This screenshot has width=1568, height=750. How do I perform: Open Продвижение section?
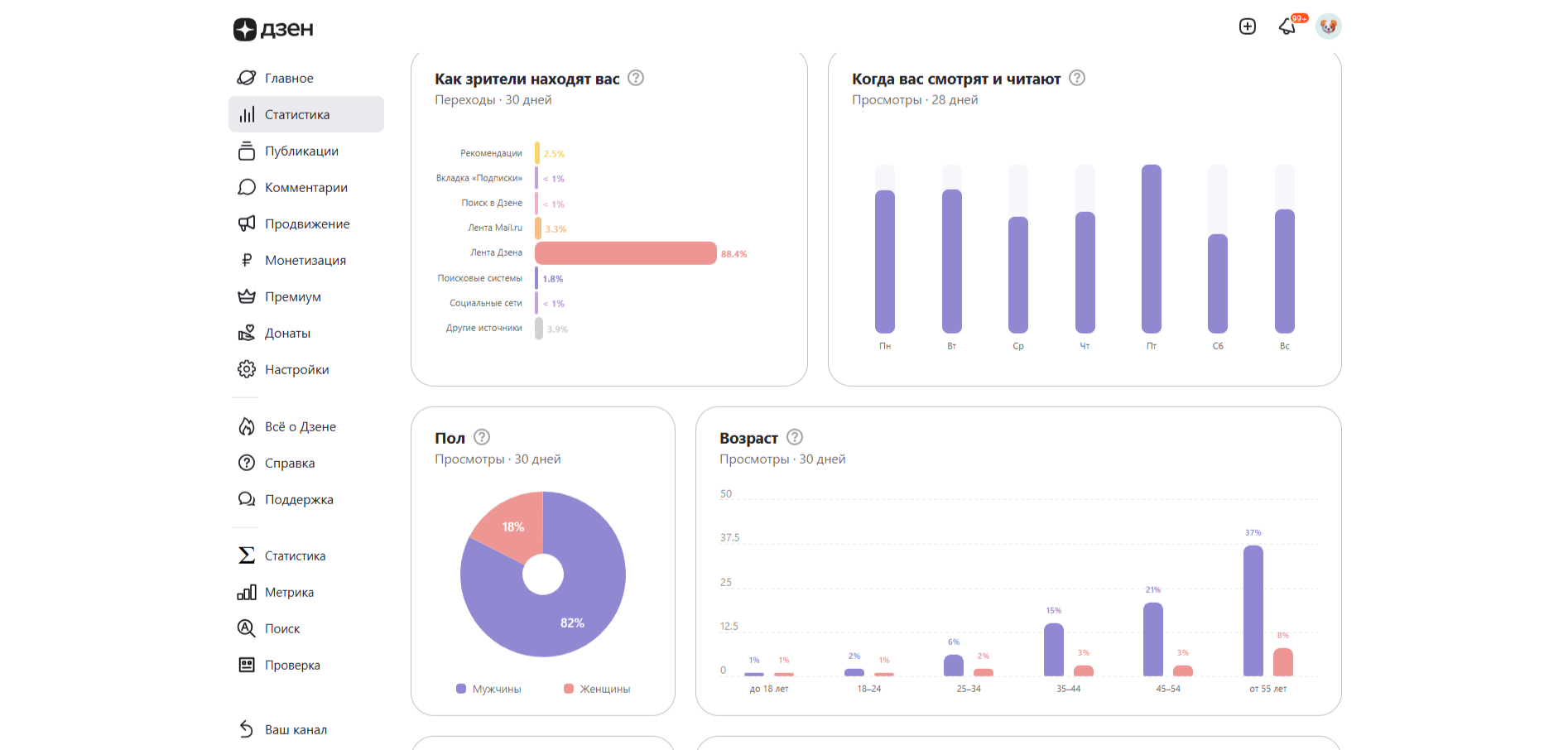coord(306,224)
